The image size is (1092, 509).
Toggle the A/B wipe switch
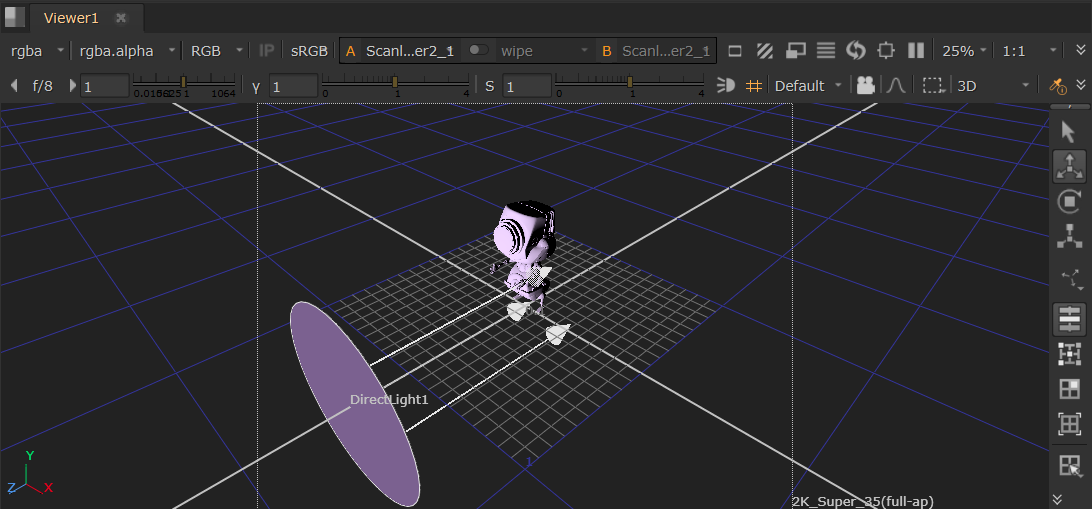click(x=480, y=51)
